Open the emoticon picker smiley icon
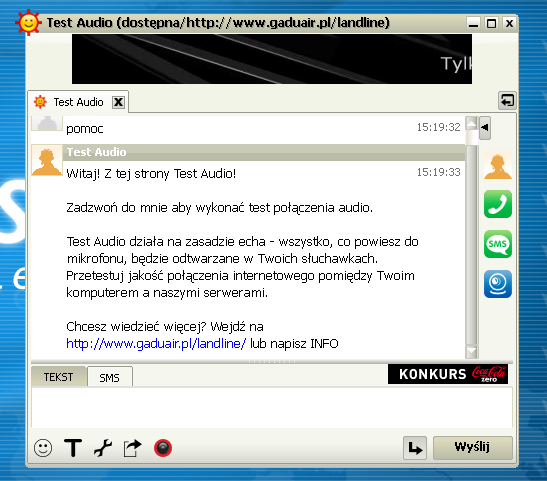The image size is (547, 481). [43, 448]
